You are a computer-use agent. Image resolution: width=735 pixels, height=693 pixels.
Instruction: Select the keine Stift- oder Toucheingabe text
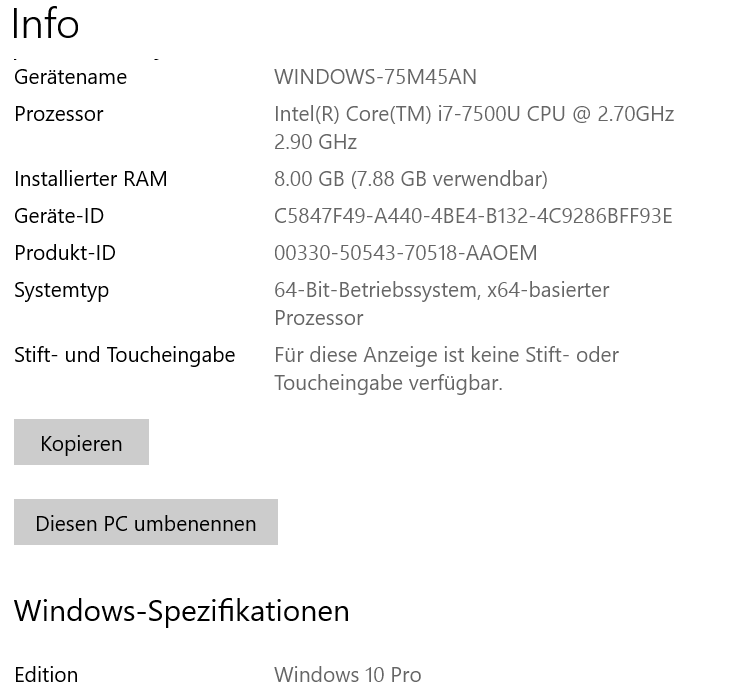click(x=446, y=368)
